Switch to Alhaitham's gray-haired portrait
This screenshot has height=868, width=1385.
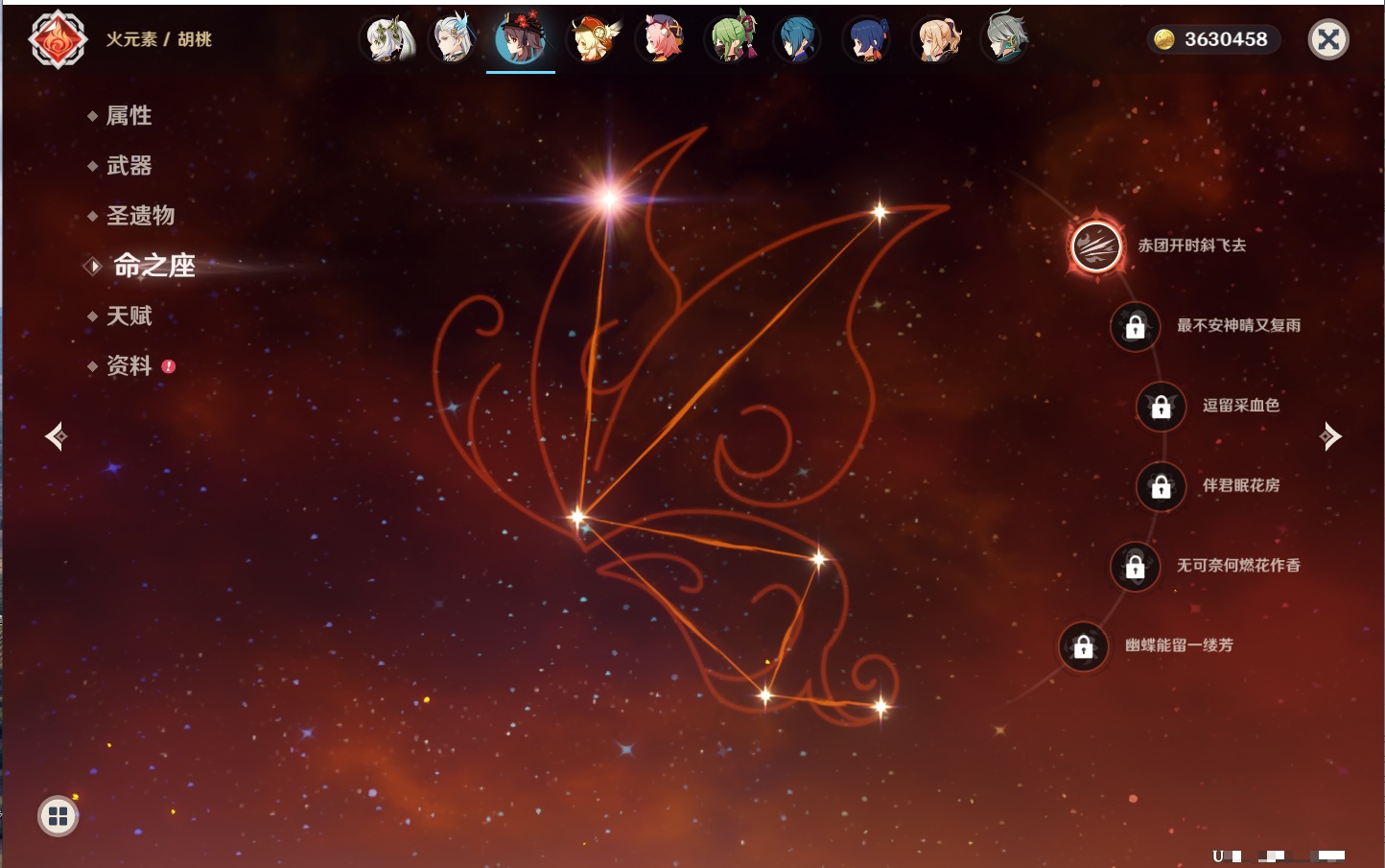[1005, 39]
